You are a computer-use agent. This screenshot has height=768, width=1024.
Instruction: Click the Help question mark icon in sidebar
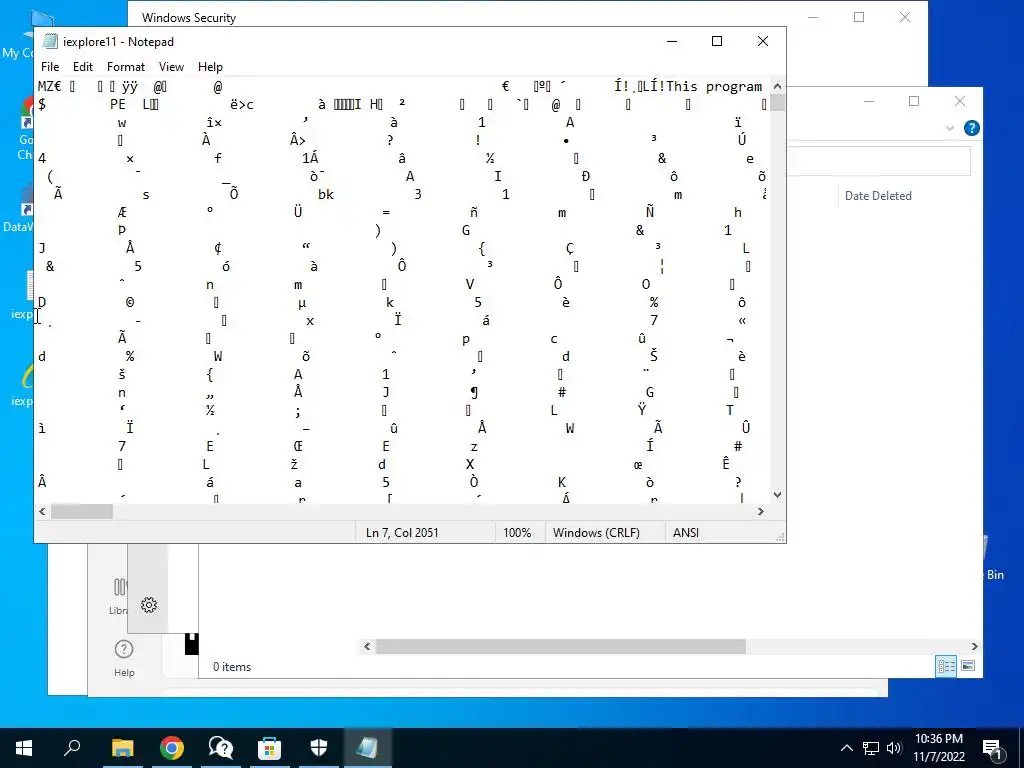tap(123, 649)
